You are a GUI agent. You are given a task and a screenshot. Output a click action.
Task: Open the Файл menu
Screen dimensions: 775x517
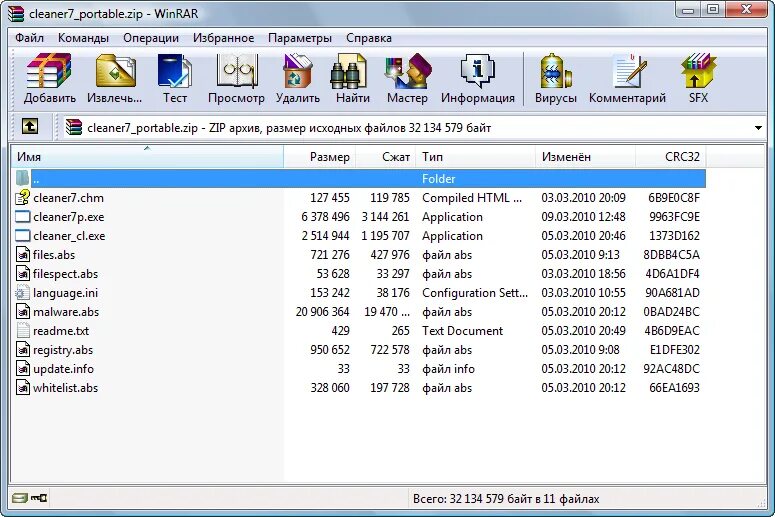(x=29, y=38)
